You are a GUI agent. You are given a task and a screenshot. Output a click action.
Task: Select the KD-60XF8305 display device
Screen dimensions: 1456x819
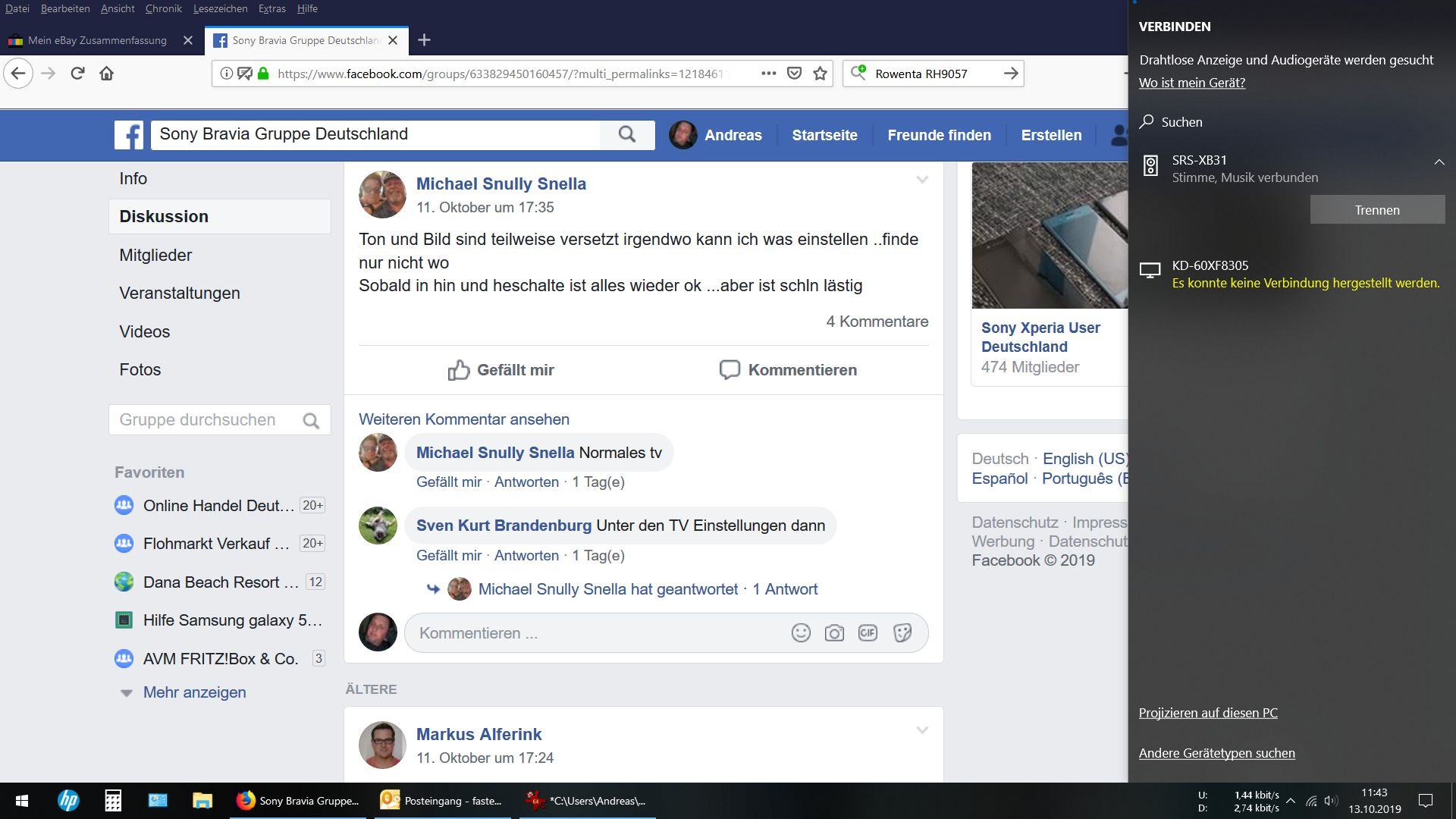click(x=1292, y=274)
